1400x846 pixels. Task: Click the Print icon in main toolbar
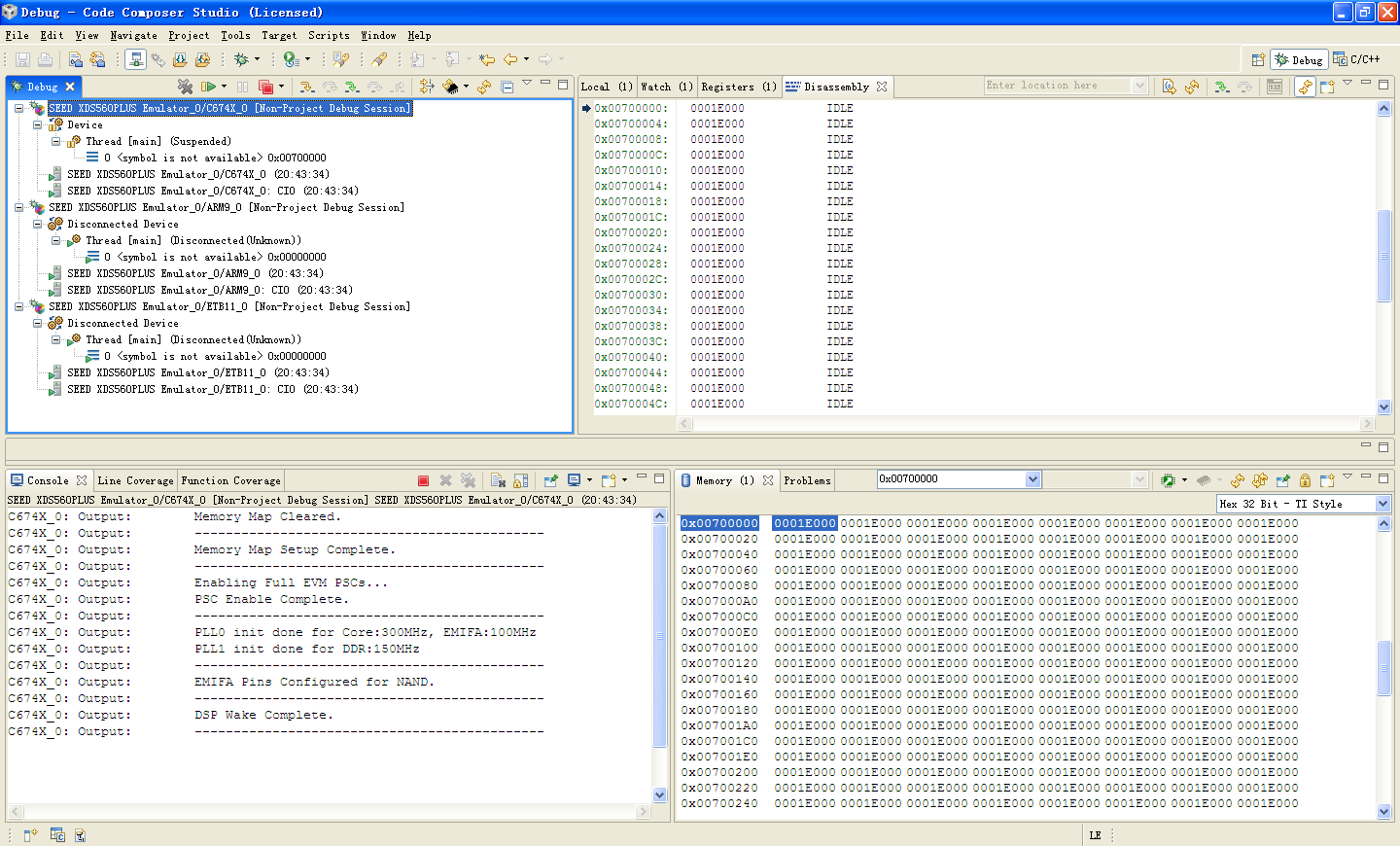(45, 59)
